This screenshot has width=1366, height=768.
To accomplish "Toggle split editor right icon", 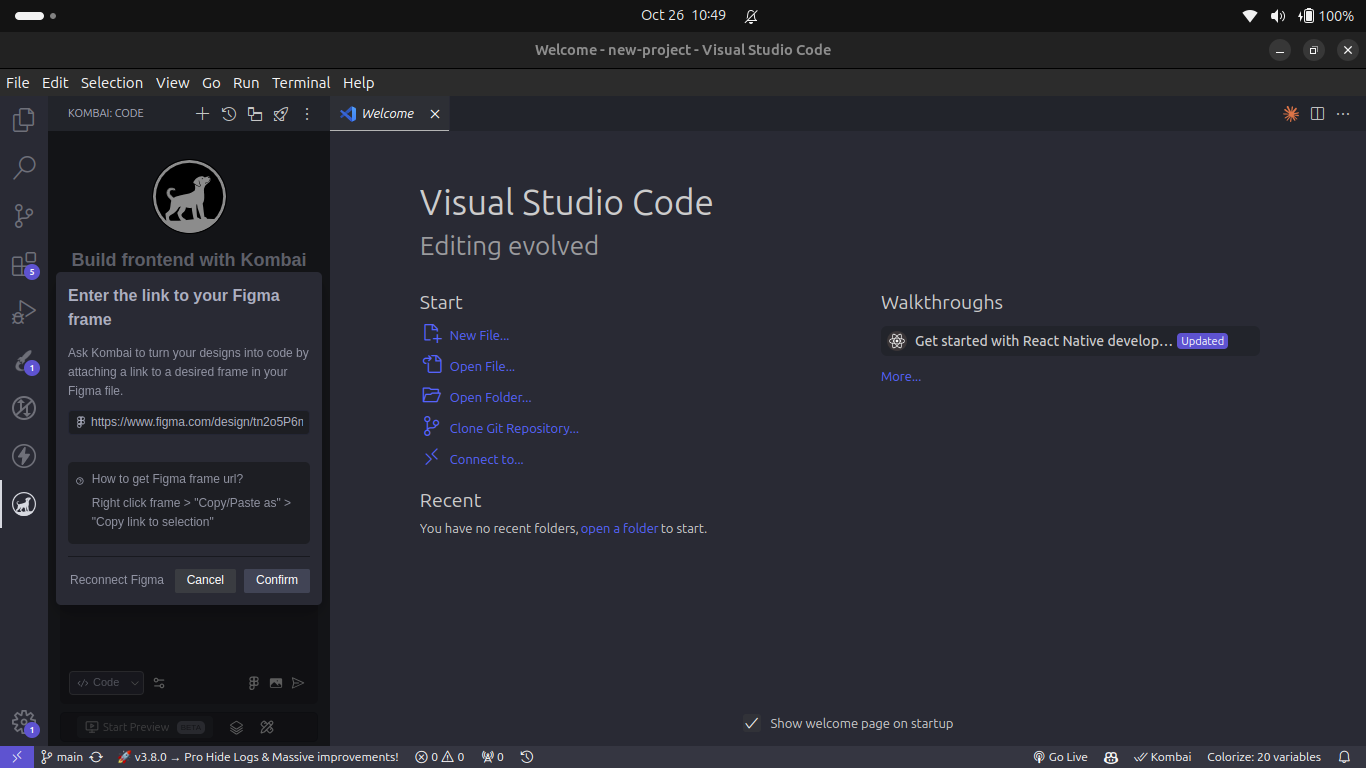I will tap(1317, 114).
